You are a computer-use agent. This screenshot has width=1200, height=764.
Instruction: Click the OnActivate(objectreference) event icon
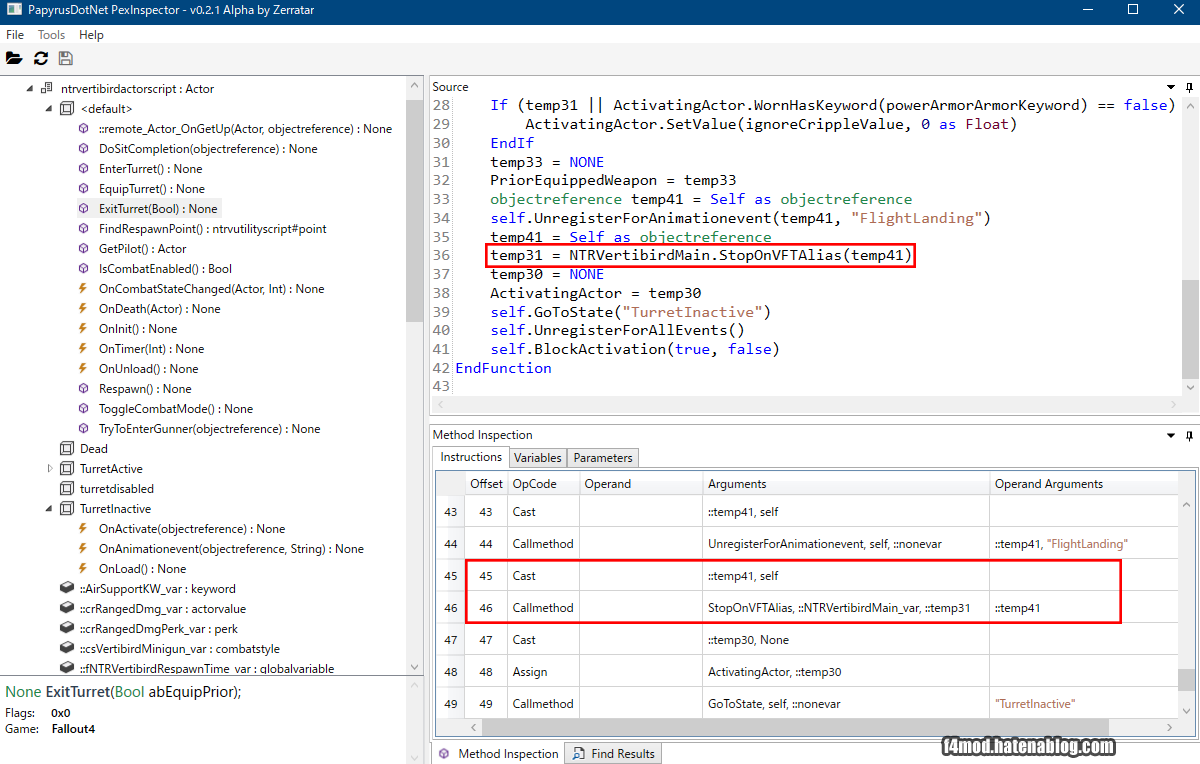pyautogui.click(x=85, y=529)
